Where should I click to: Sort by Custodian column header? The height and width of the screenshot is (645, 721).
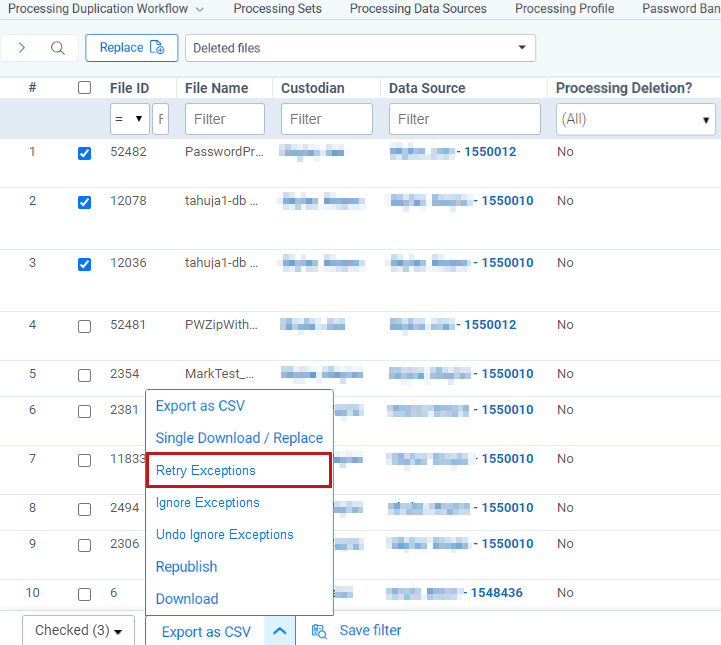pyautogui.click(x=313, y=88)
